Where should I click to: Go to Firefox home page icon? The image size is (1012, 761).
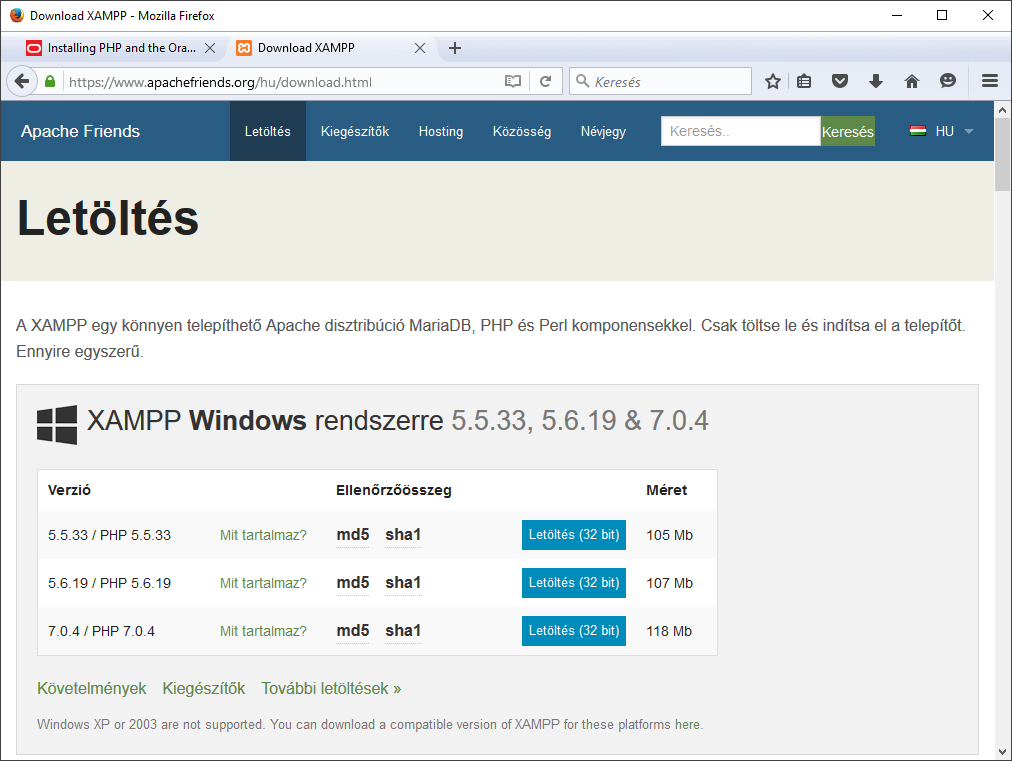911,81
